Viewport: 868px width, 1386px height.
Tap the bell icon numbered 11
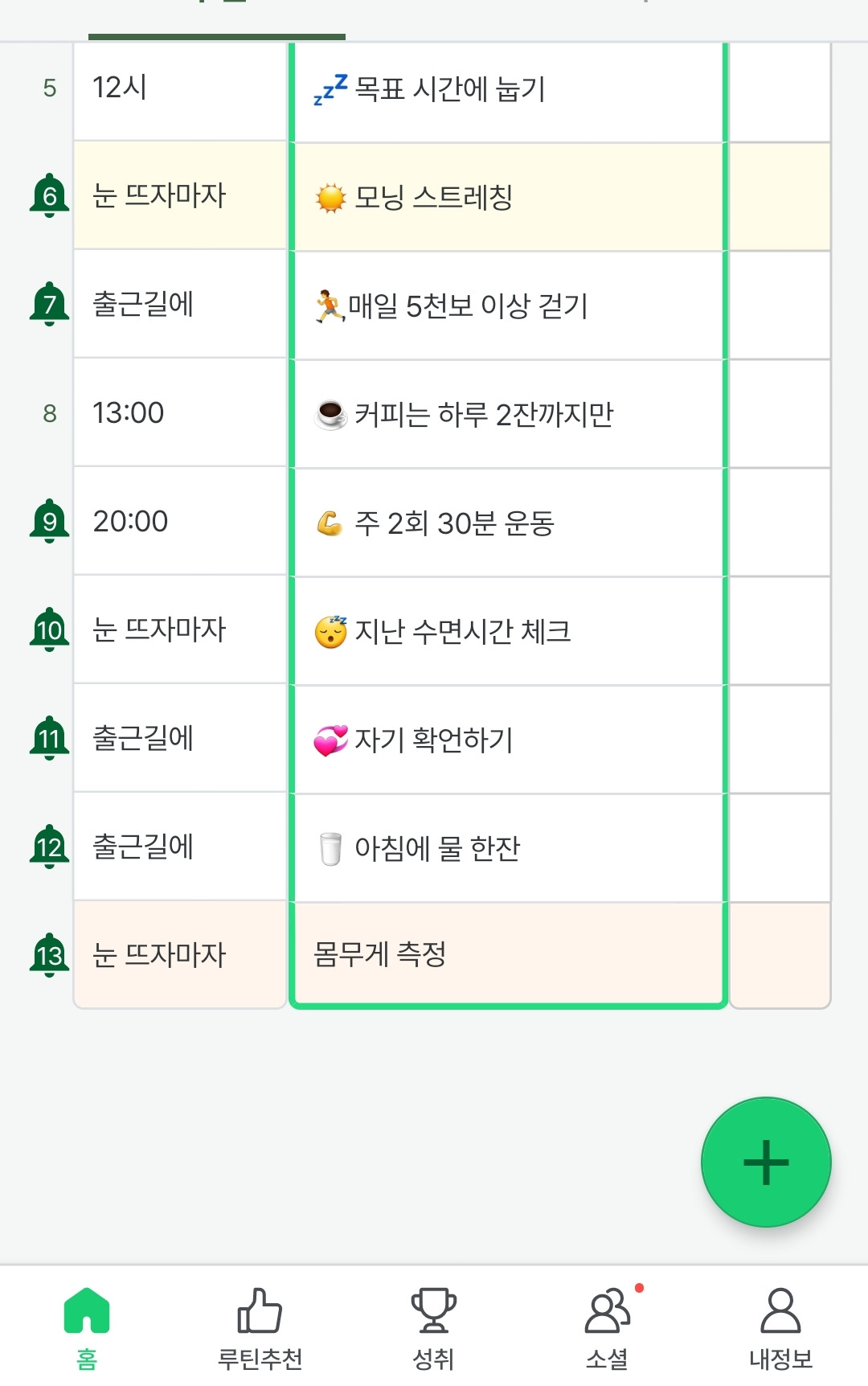coord(50,739)
